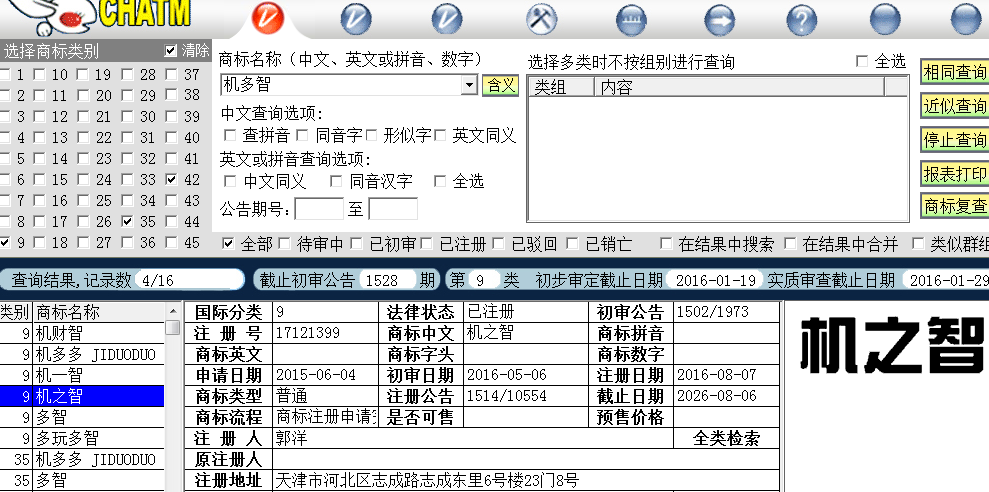This screenshot has height=492, width=989.
Task: Check trademark class 41
Action: pos(172,158)
